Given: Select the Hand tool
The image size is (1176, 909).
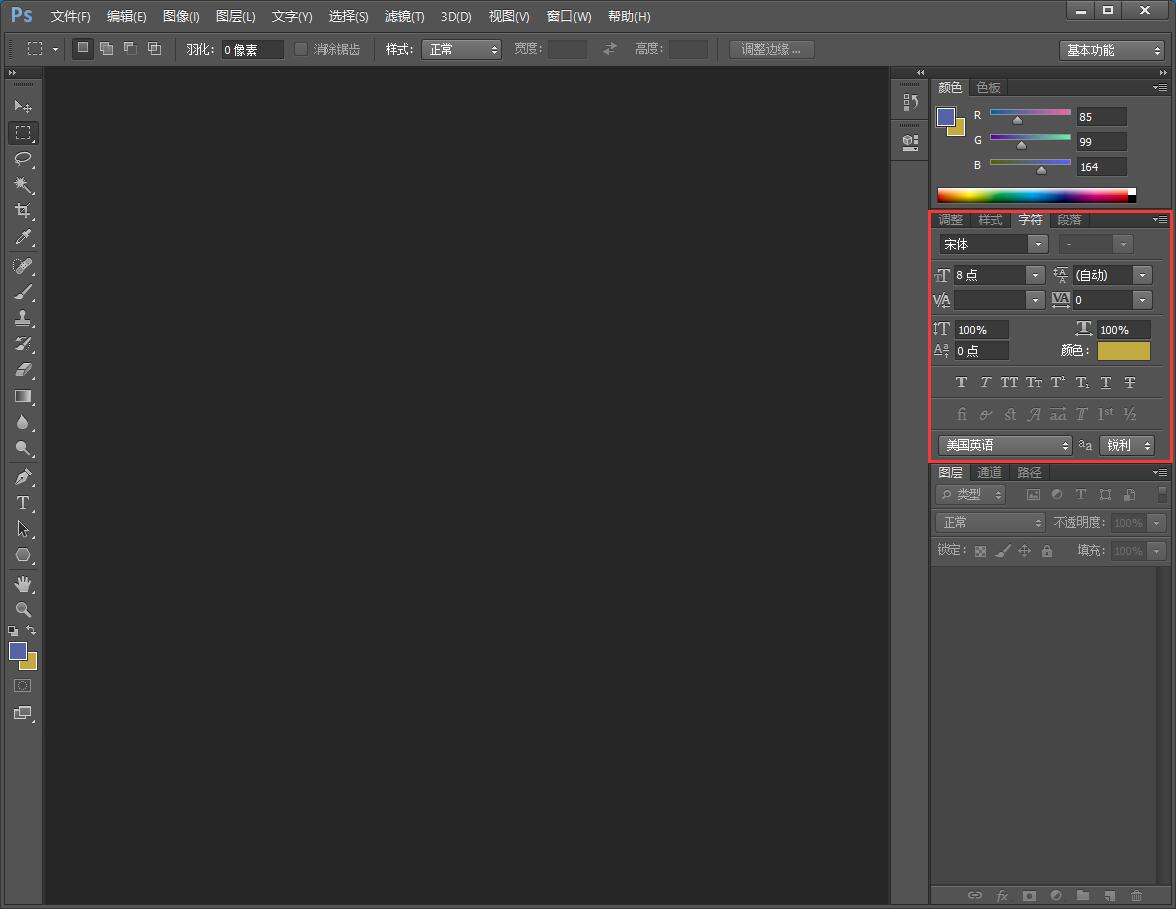Looking at the screenshot, I should click(x=22, y=583).
